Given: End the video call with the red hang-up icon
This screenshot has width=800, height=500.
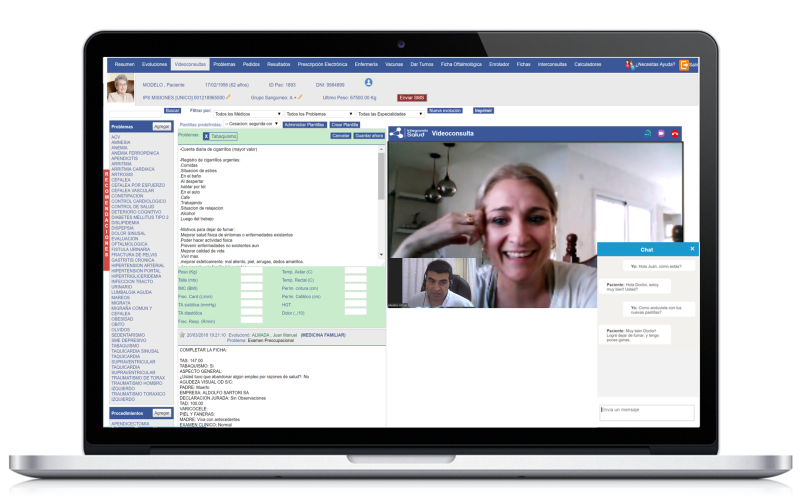Looking at the screenshot, I should (674, 134).
